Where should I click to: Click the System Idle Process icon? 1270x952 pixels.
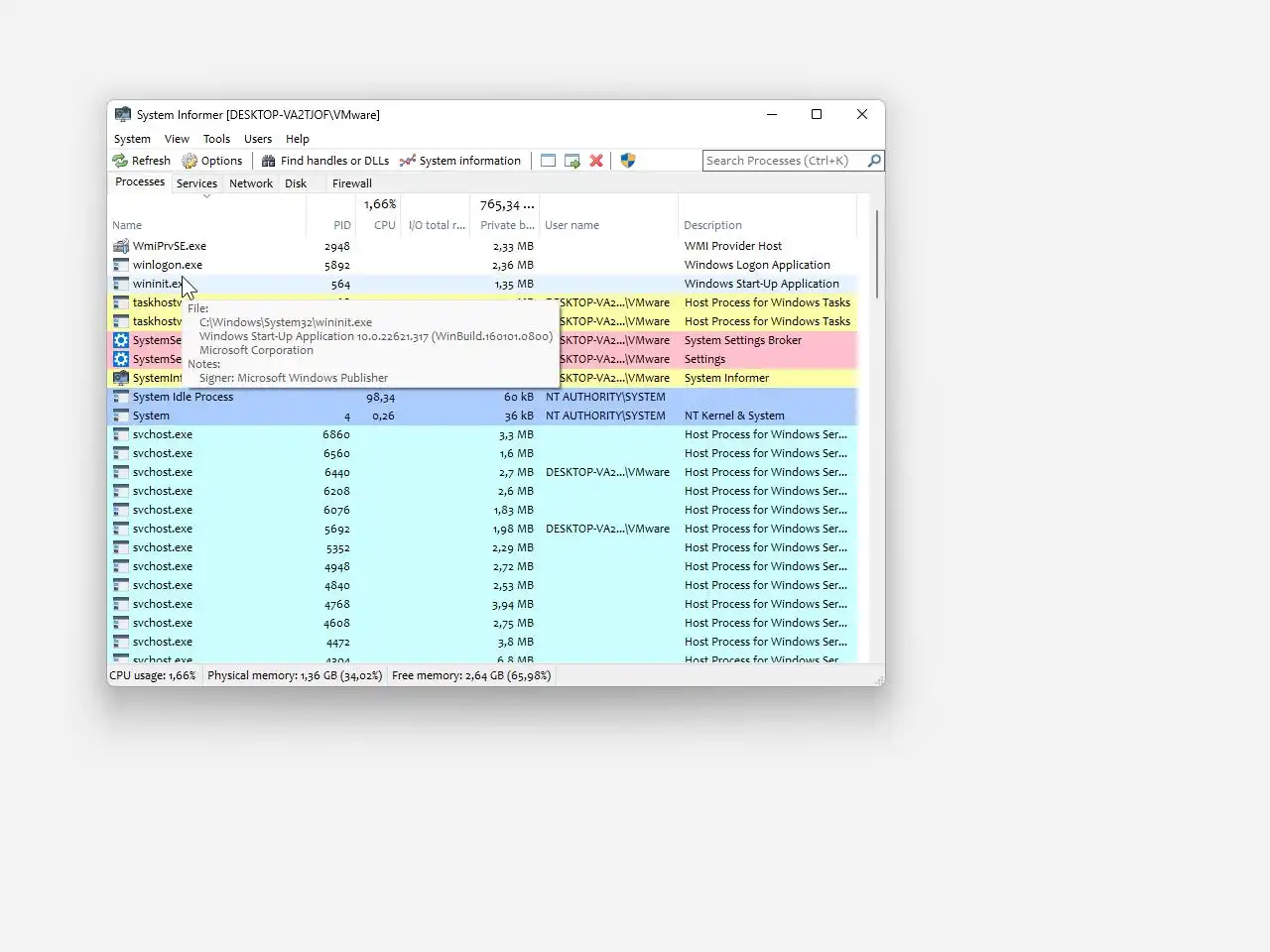click(121, 397)
